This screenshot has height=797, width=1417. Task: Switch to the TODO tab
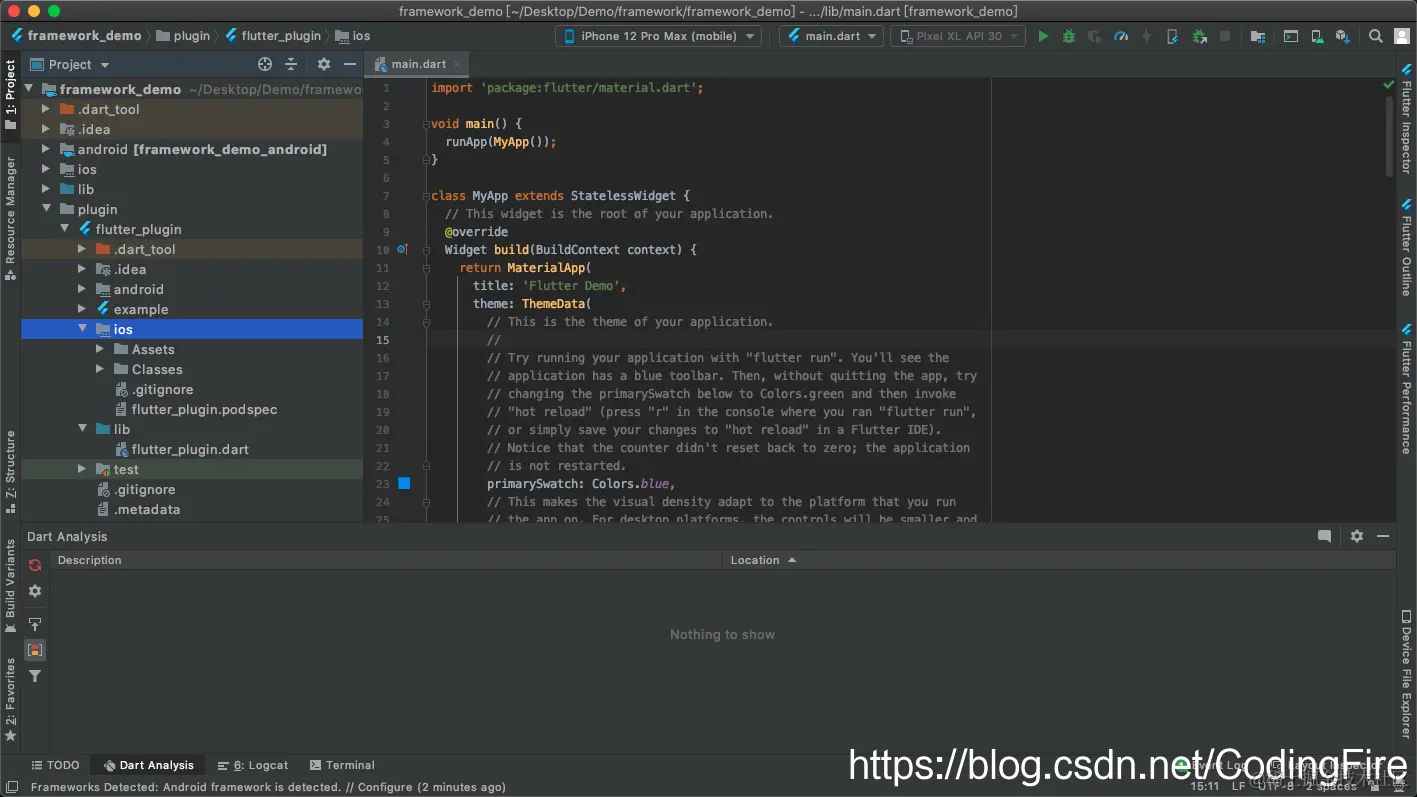pos(55,765)
